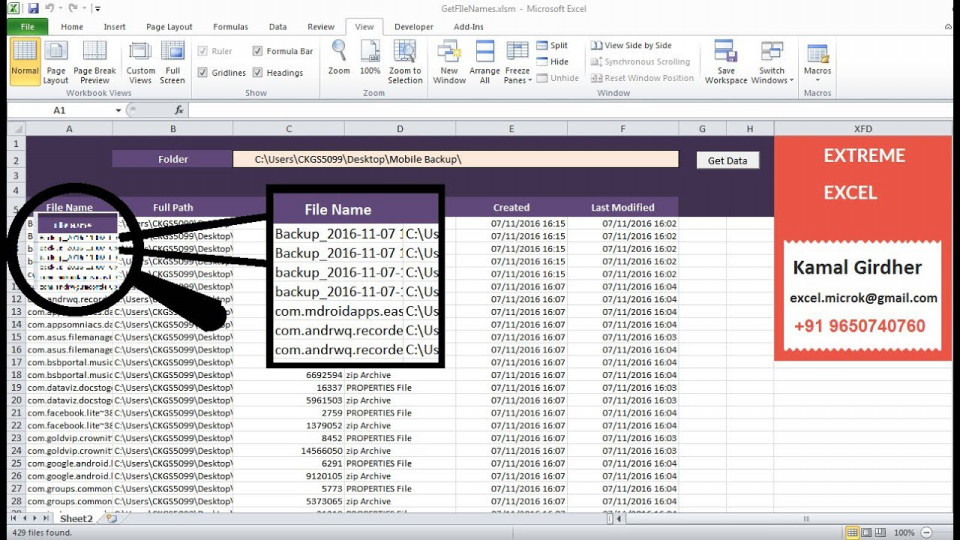Switch to the Home tab
This screenshot has height=540, width=960.
coord(72,26)
